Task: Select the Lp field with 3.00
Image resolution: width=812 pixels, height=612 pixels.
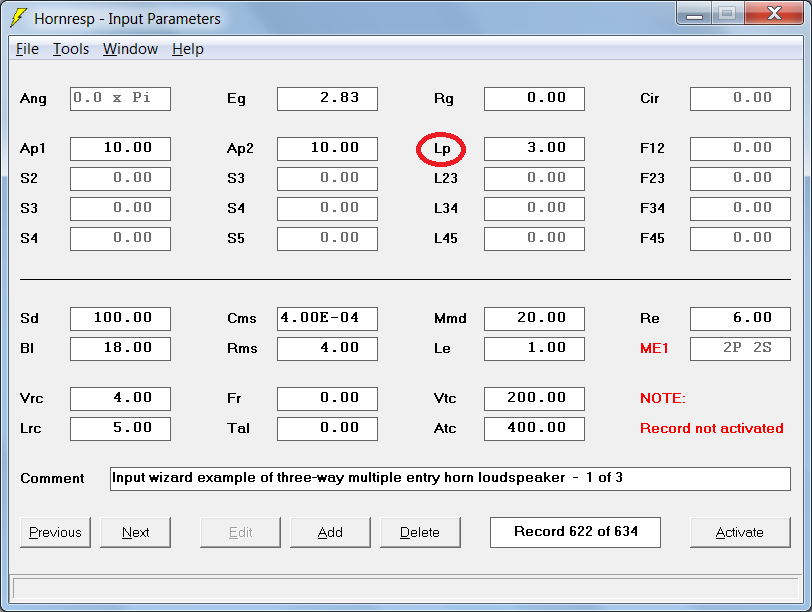Action: [534, 149]
